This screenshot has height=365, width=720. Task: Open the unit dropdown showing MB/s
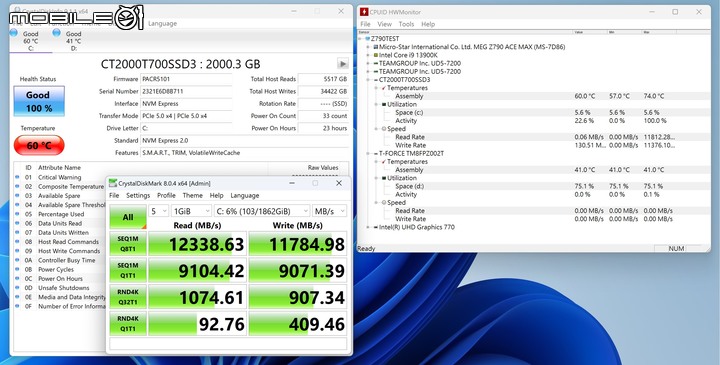[x=329, y=211]
